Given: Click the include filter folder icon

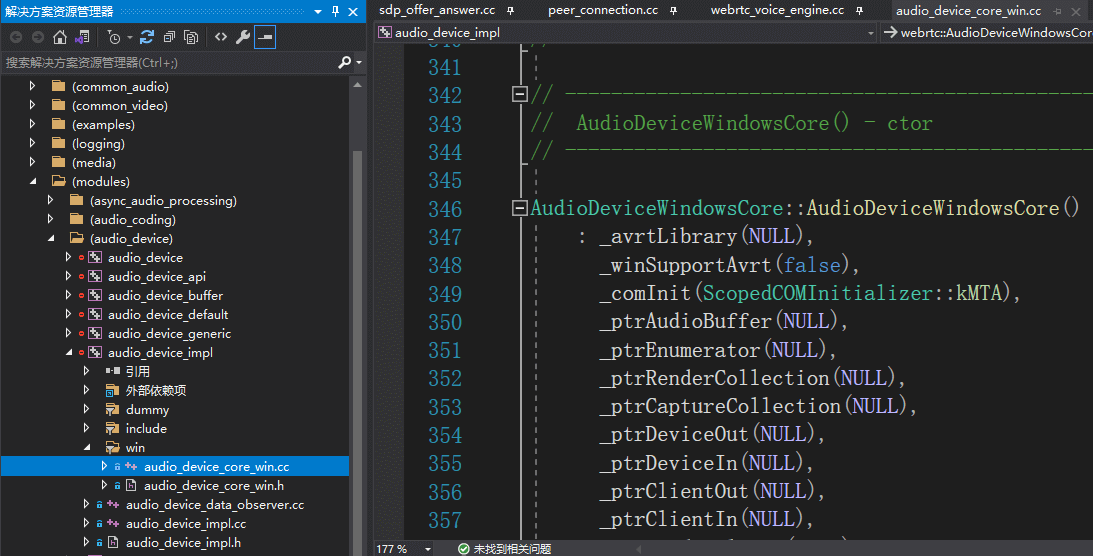Looking at the screenshot, I should point(112,428).
